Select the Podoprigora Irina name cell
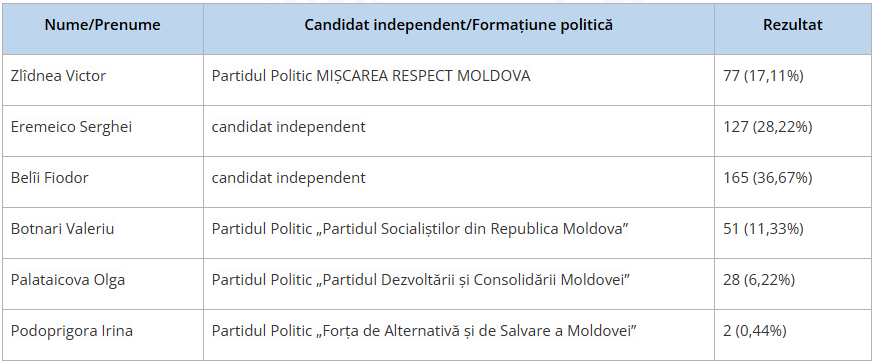 [x=103, y=335]
